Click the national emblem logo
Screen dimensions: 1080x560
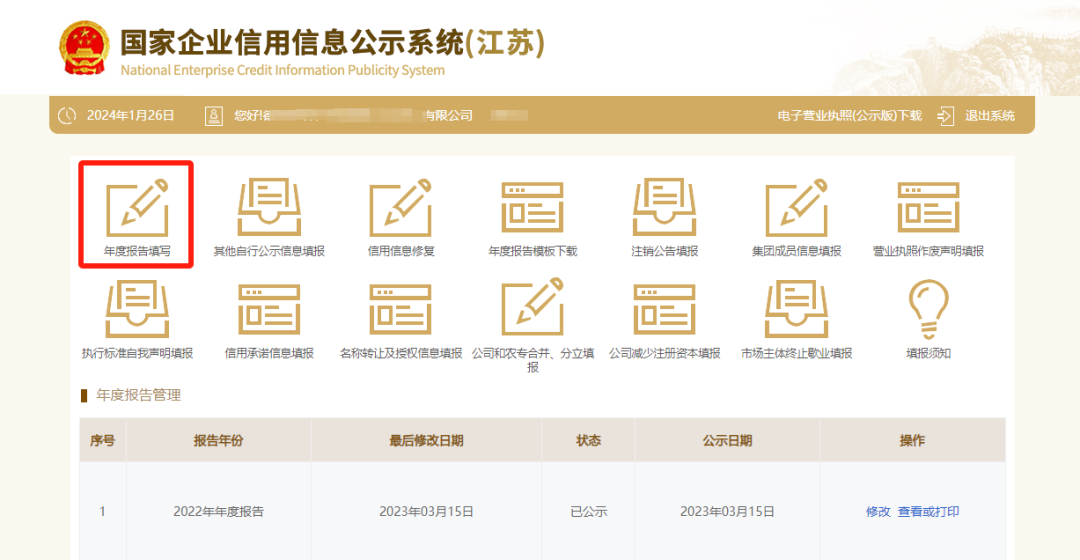tap(84, 48)
